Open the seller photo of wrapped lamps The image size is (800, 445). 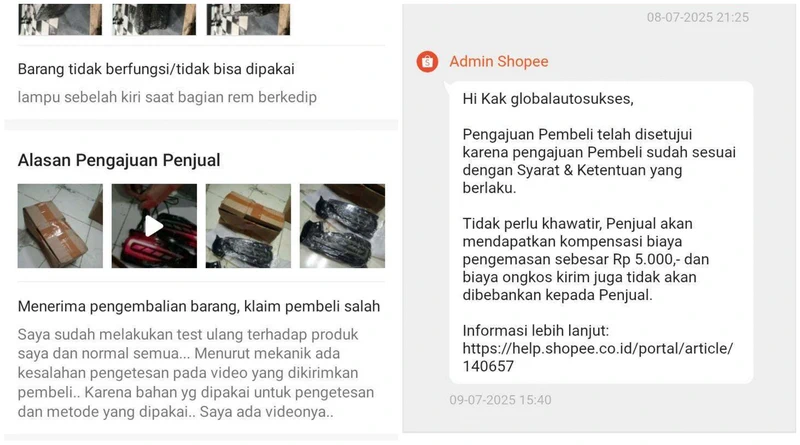(342, 226)
